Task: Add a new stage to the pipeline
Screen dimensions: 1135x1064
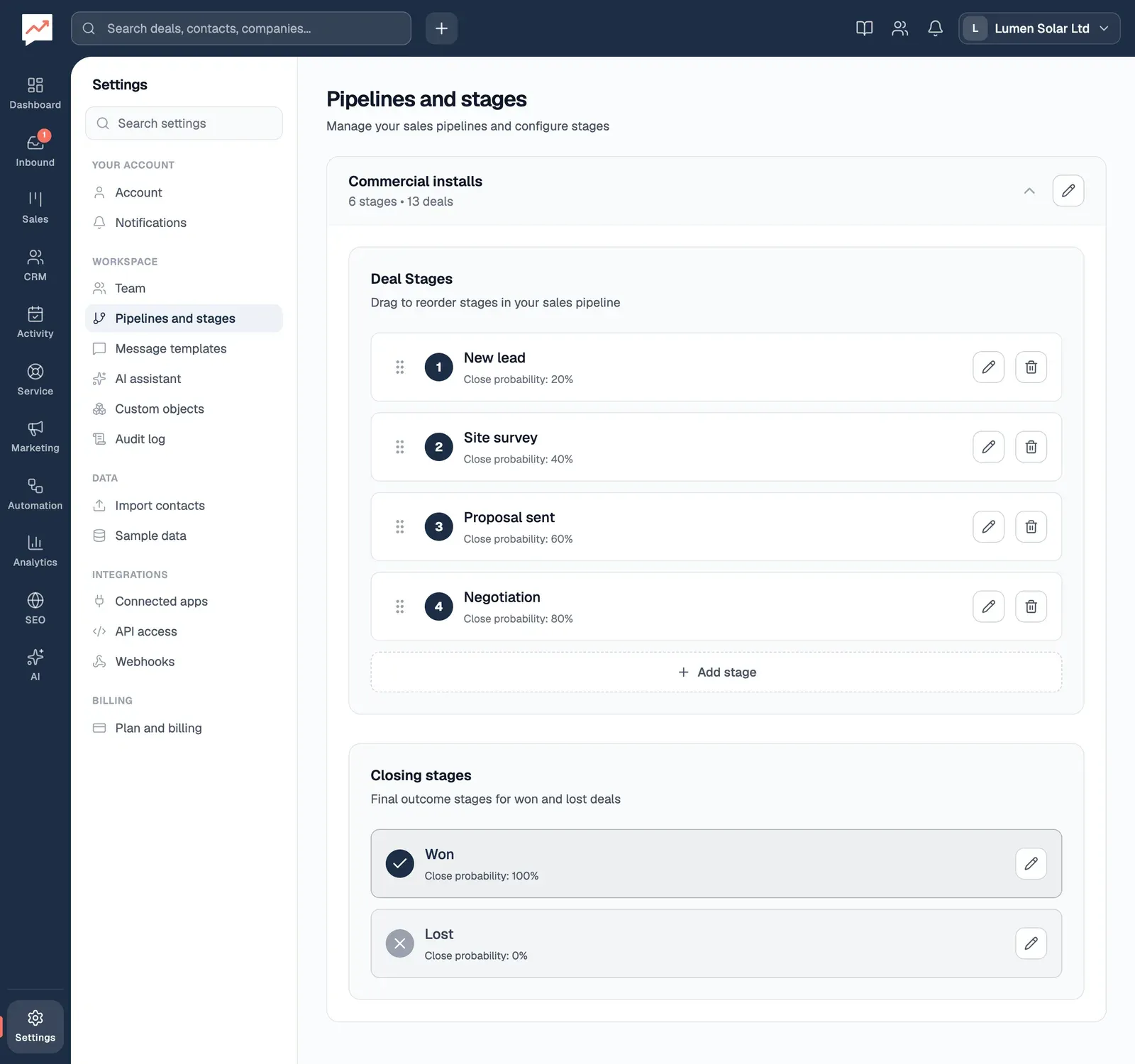Action: pyautogui.click(x=716, y=672)
